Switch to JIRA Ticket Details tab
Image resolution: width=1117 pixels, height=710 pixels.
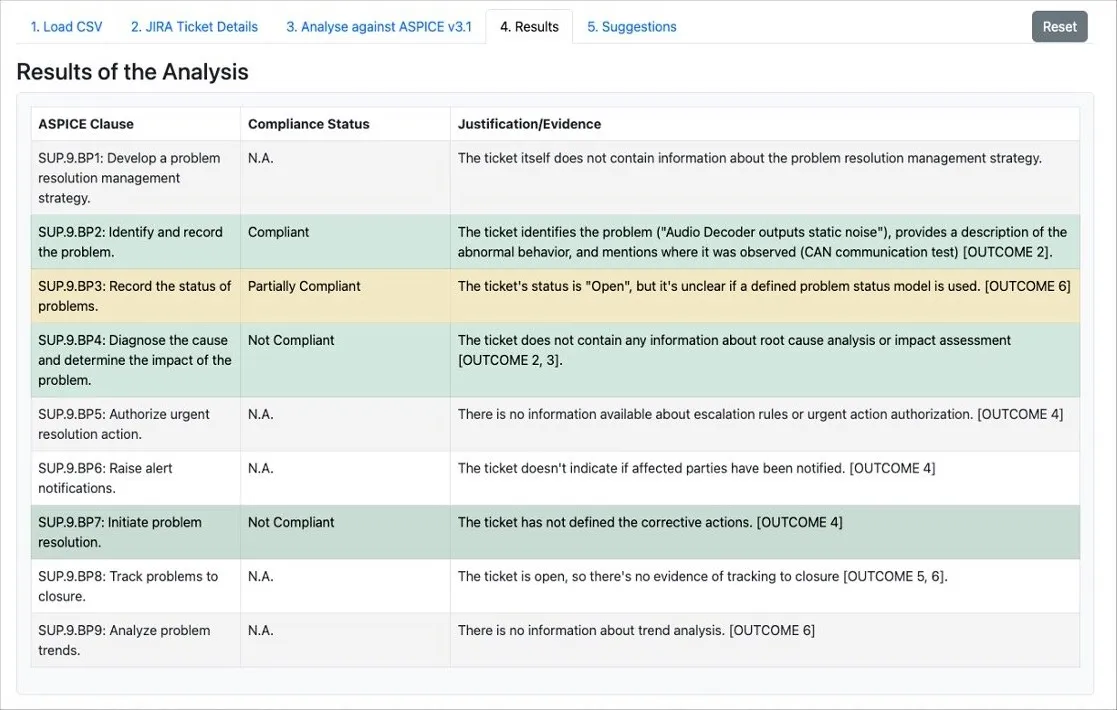(194, 27)
